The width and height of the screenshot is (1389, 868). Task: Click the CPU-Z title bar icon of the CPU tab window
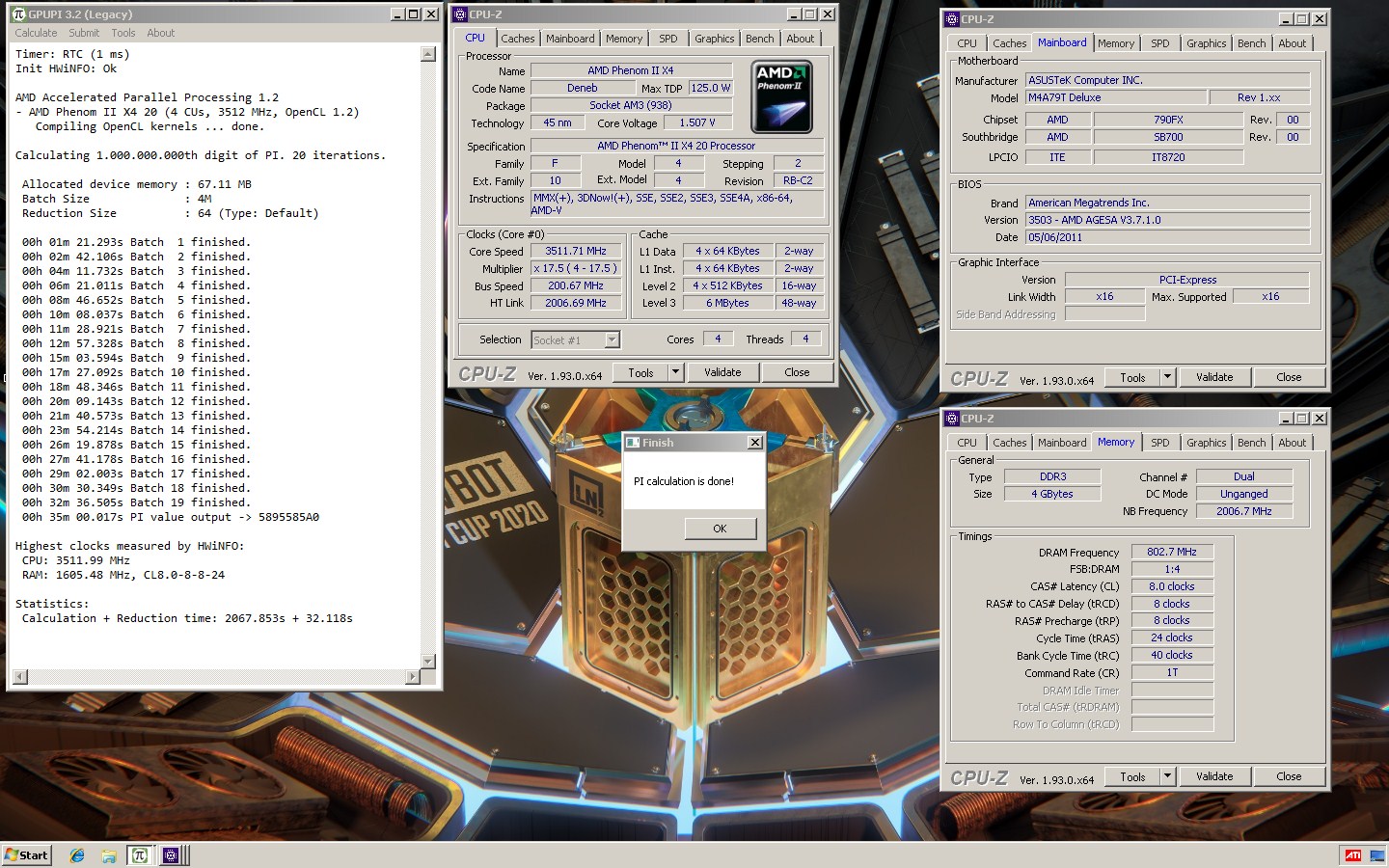coord(460,14)
